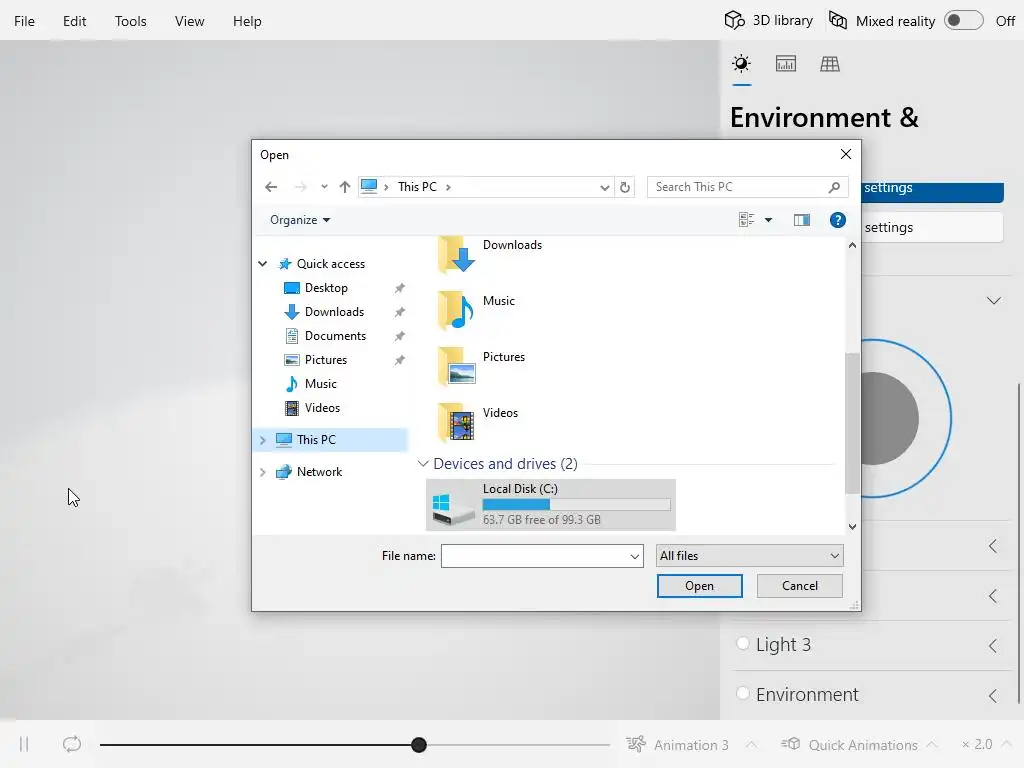Click the forward navigation arrow in dialog
The height and width of the screenshot is (768, 1024).
point(300,187)
